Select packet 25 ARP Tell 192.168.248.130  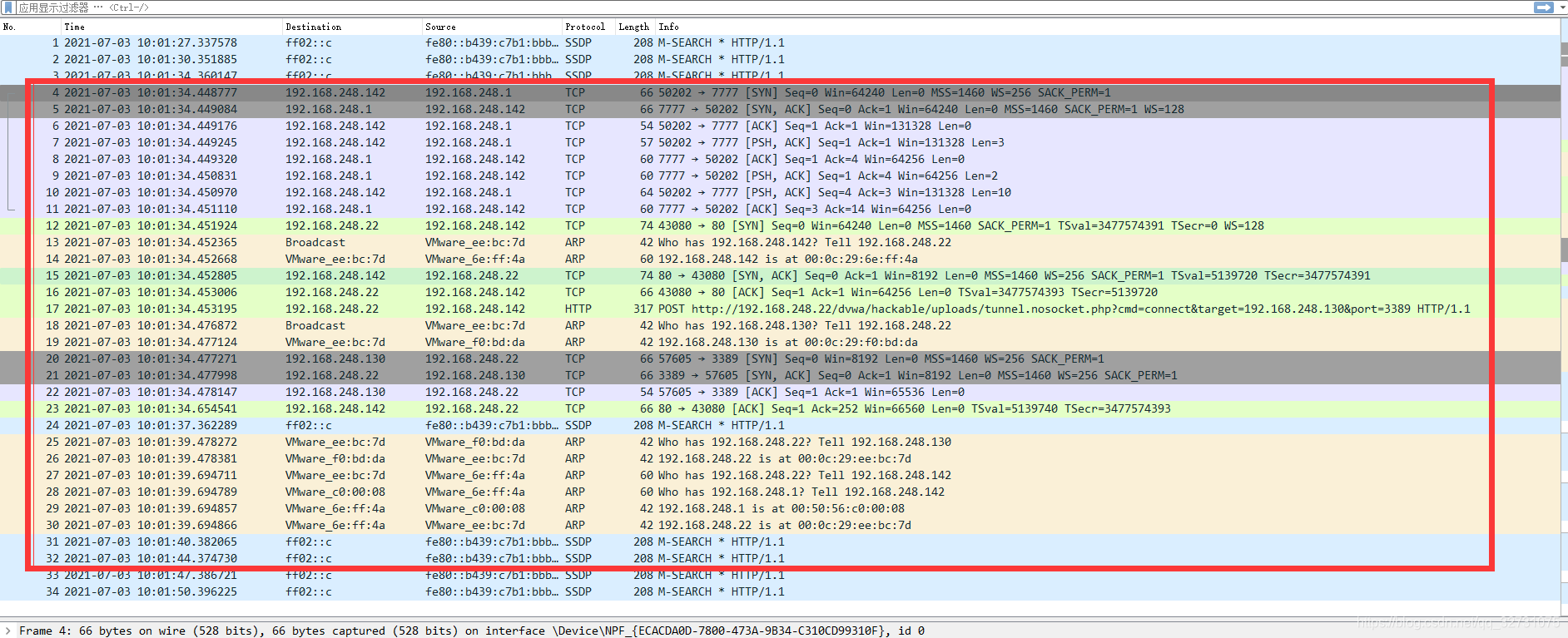[780, 442]
